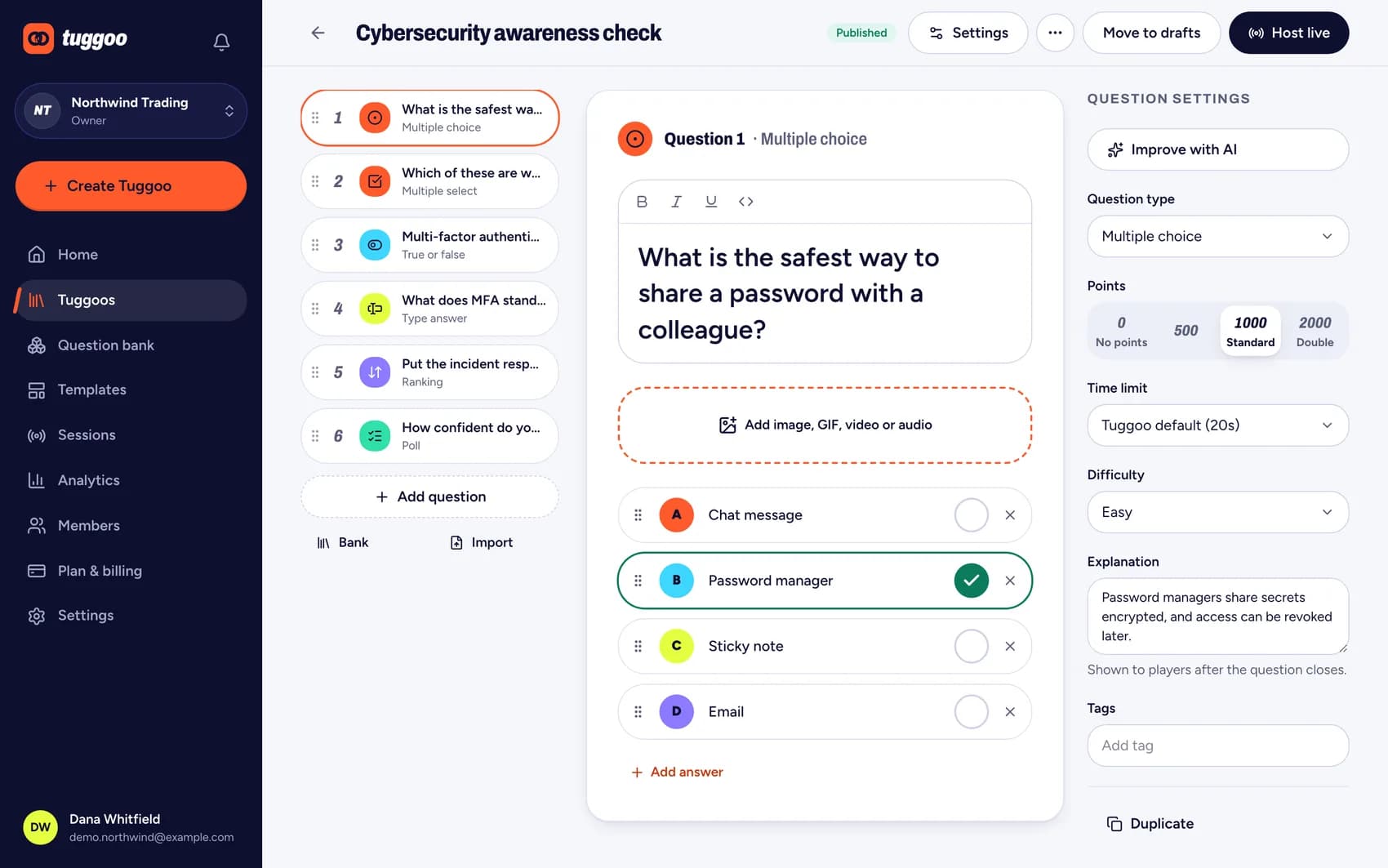Select question 2 Which of these are w...
Screen dimensions: 1388x868
tap(429, 181)
